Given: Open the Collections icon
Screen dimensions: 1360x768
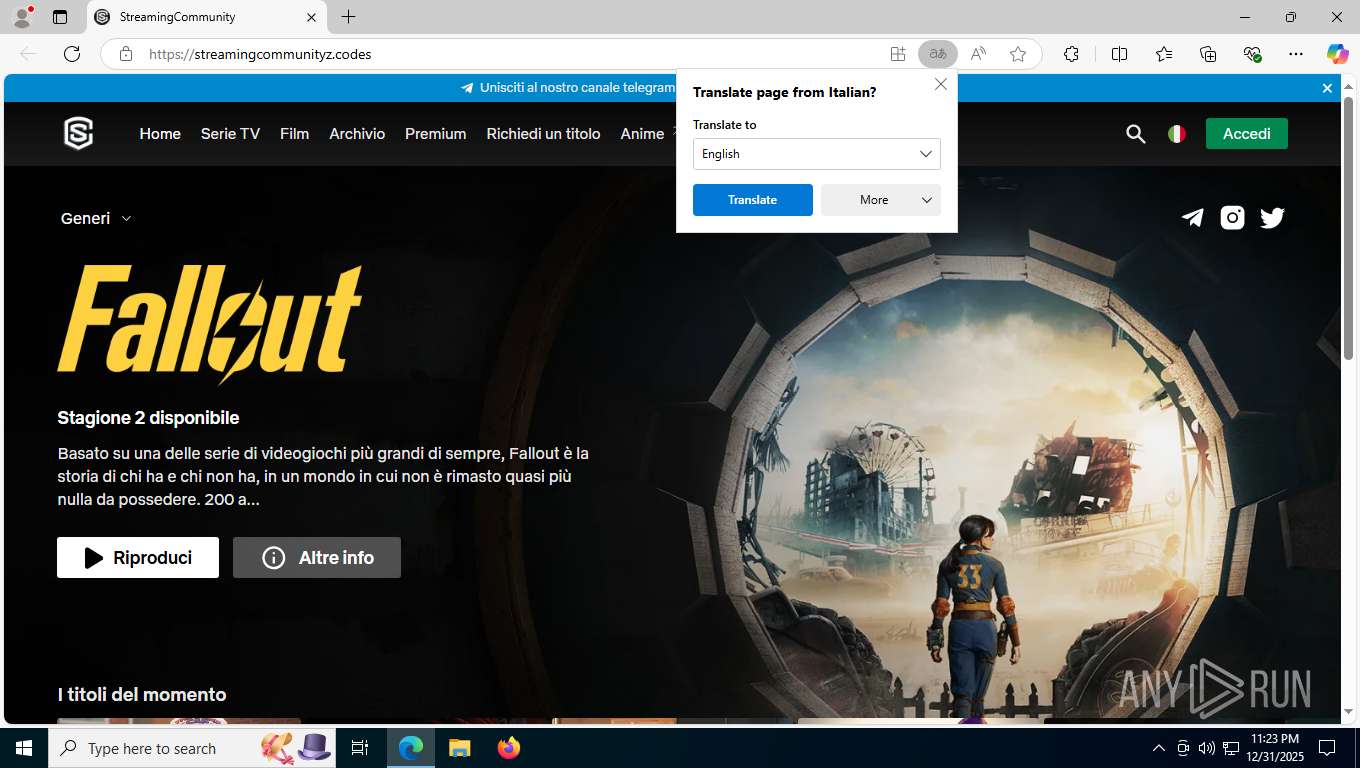Looking at the screenshot, I should click(x=1208, y=54).
